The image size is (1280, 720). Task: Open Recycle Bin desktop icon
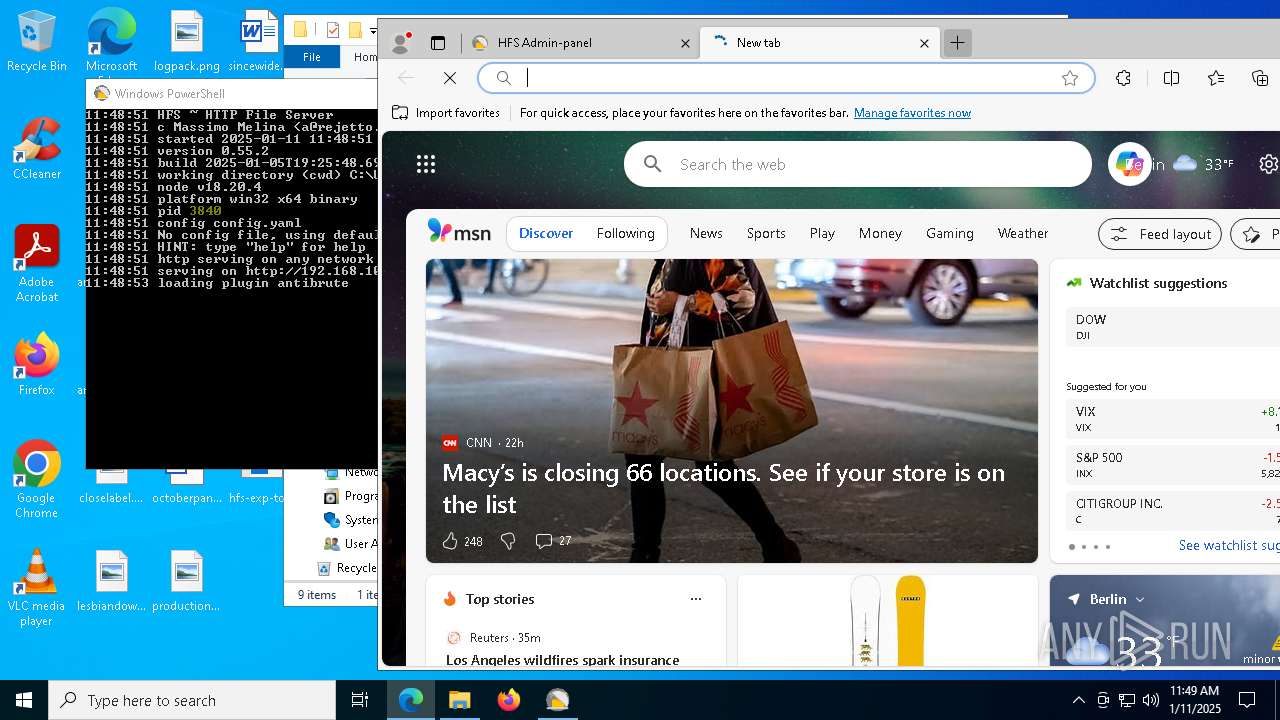click(37, 42)
